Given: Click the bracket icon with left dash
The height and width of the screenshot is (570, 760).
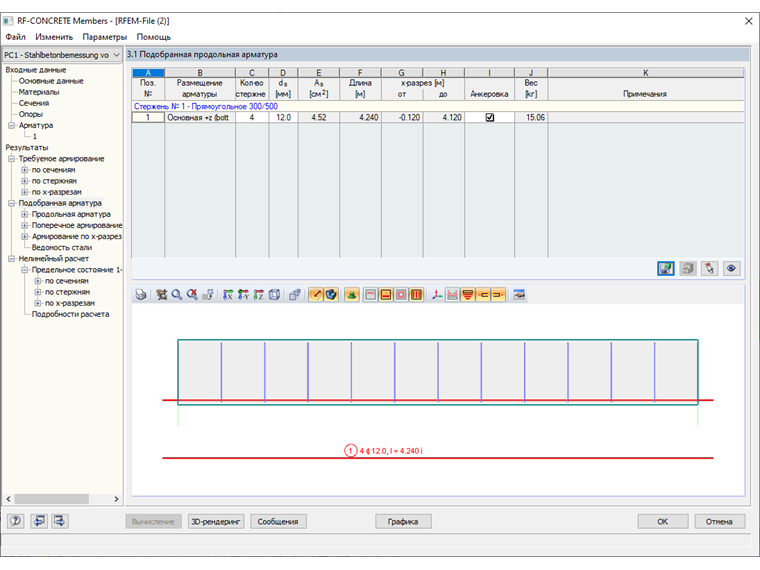Looking at the screenshot, I should click(483, 295).
